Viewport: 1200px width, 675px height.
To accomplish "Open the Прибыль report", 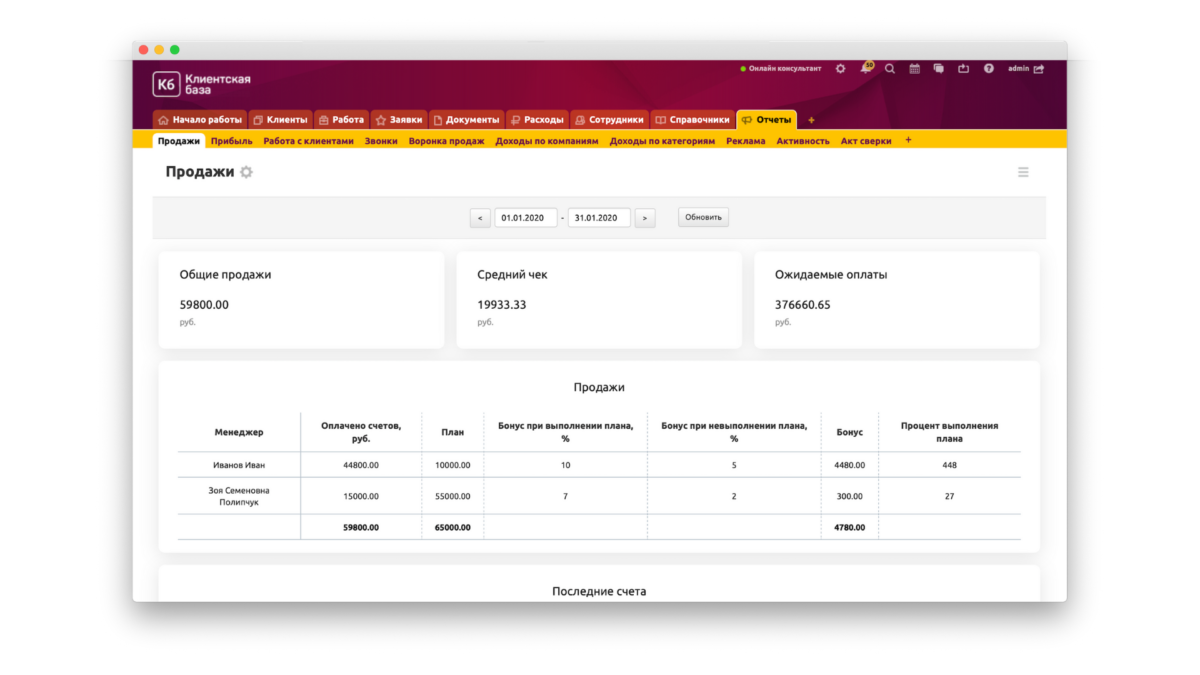I will pos(232,141).
